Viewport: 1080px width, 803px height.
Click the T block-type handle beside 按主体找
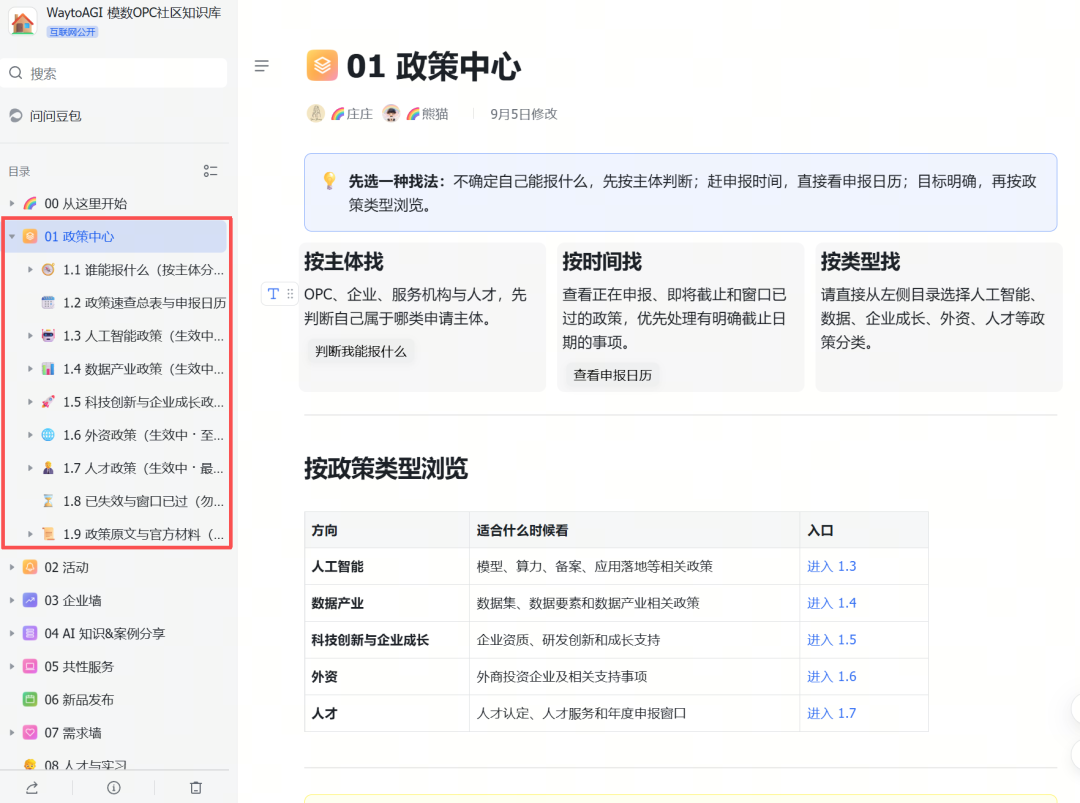coord(273,294)
